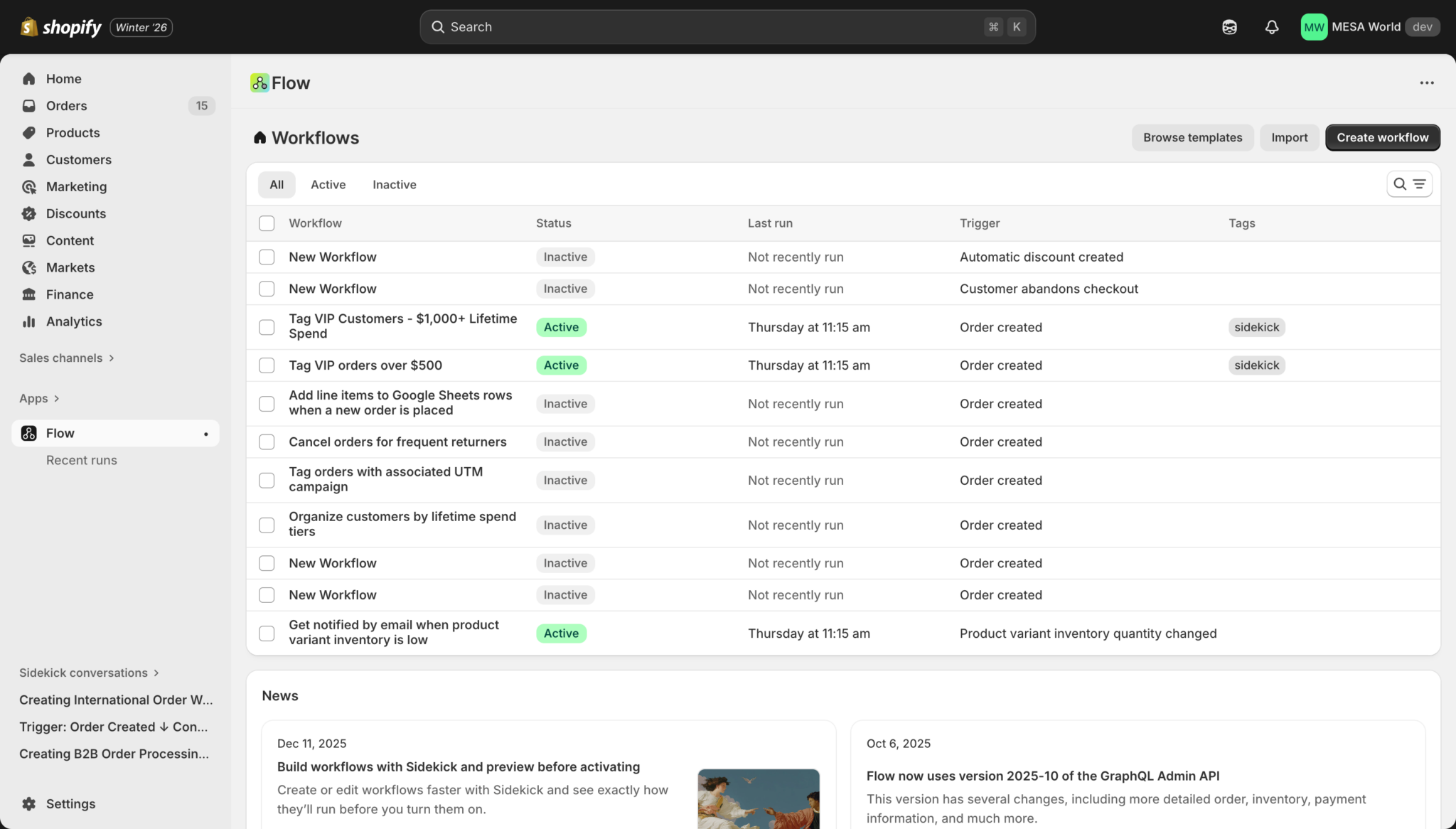The image size is (1456, 829).
Task: Select the Flow app icon in the sidebar
Action: point(28,433)
